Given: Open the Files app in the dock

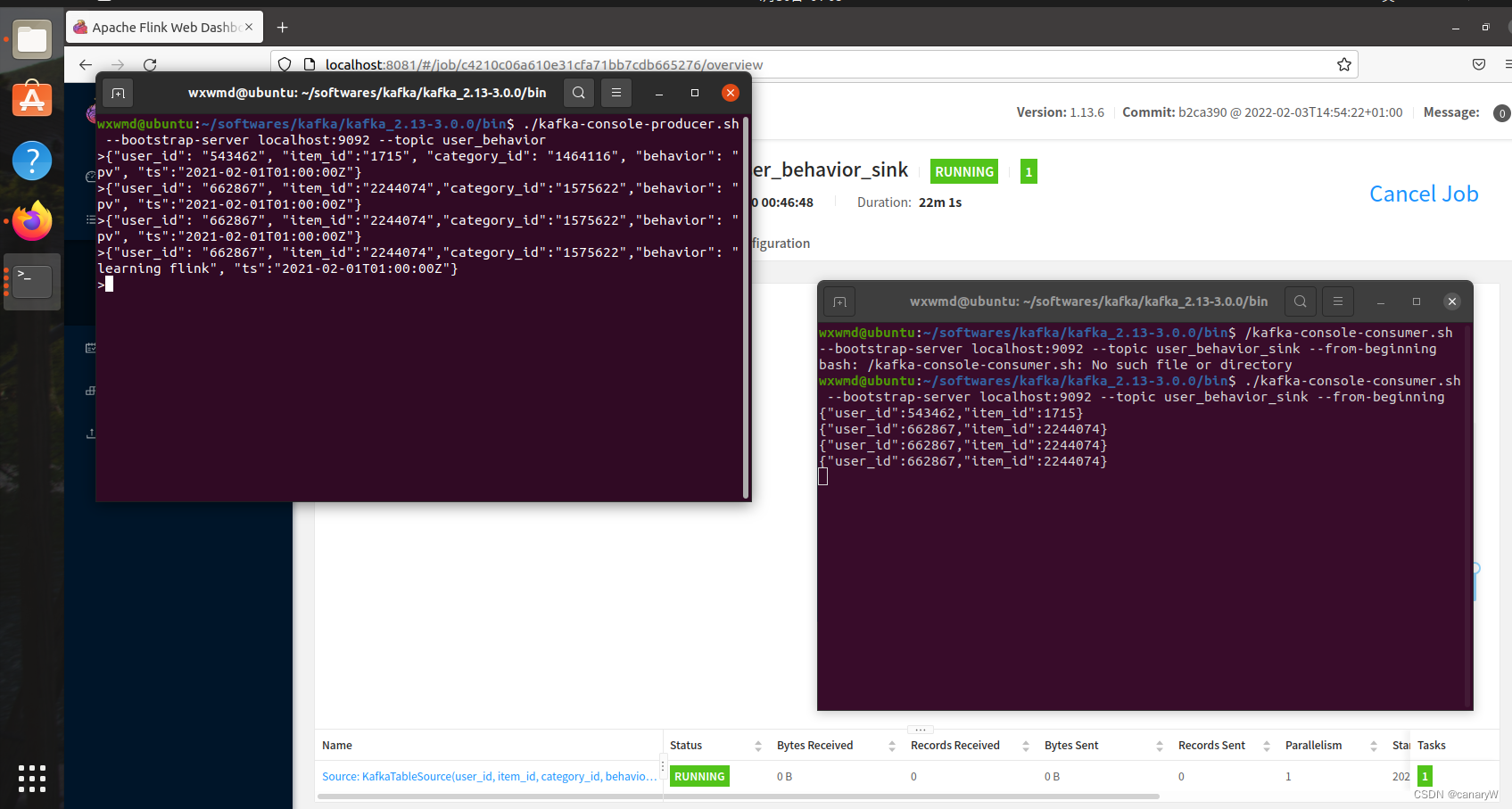Looking at the screenshot, I should [x=32, y=38].
